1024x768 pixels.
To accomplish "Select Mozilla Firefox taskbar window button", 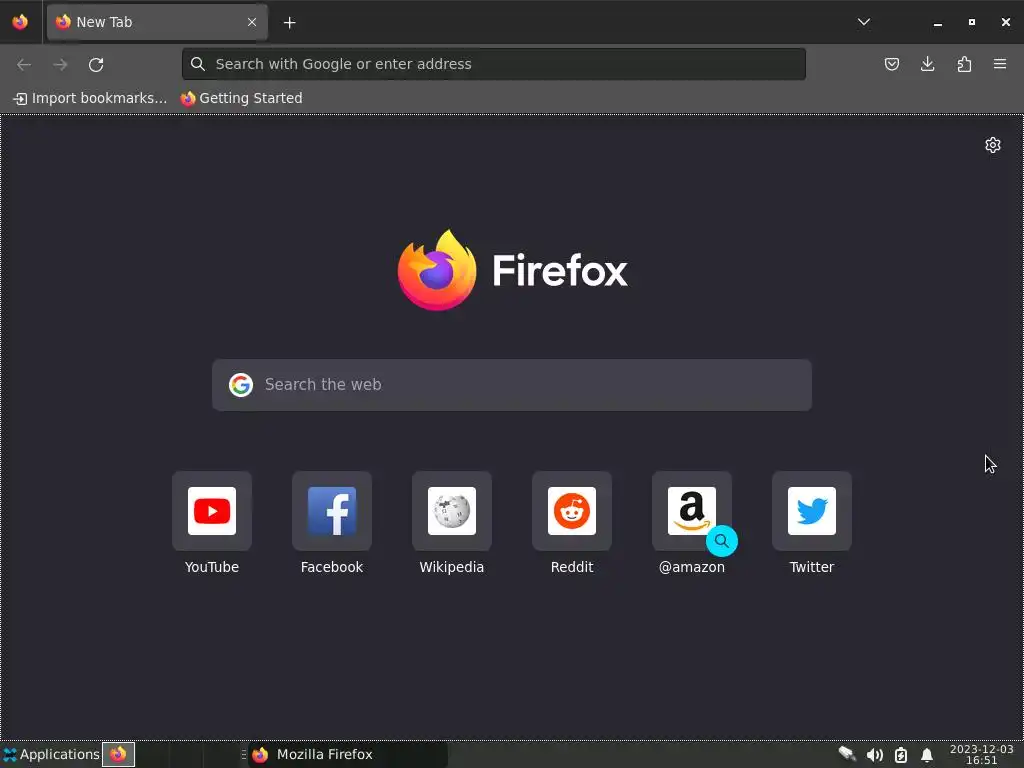I will (x=348, y=754).
